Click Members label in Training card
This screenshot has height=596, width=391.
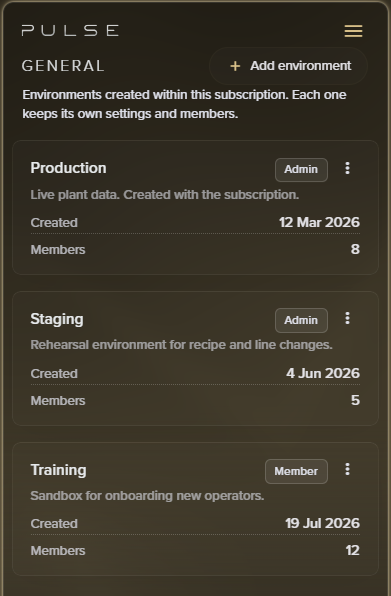pos(58,551)
